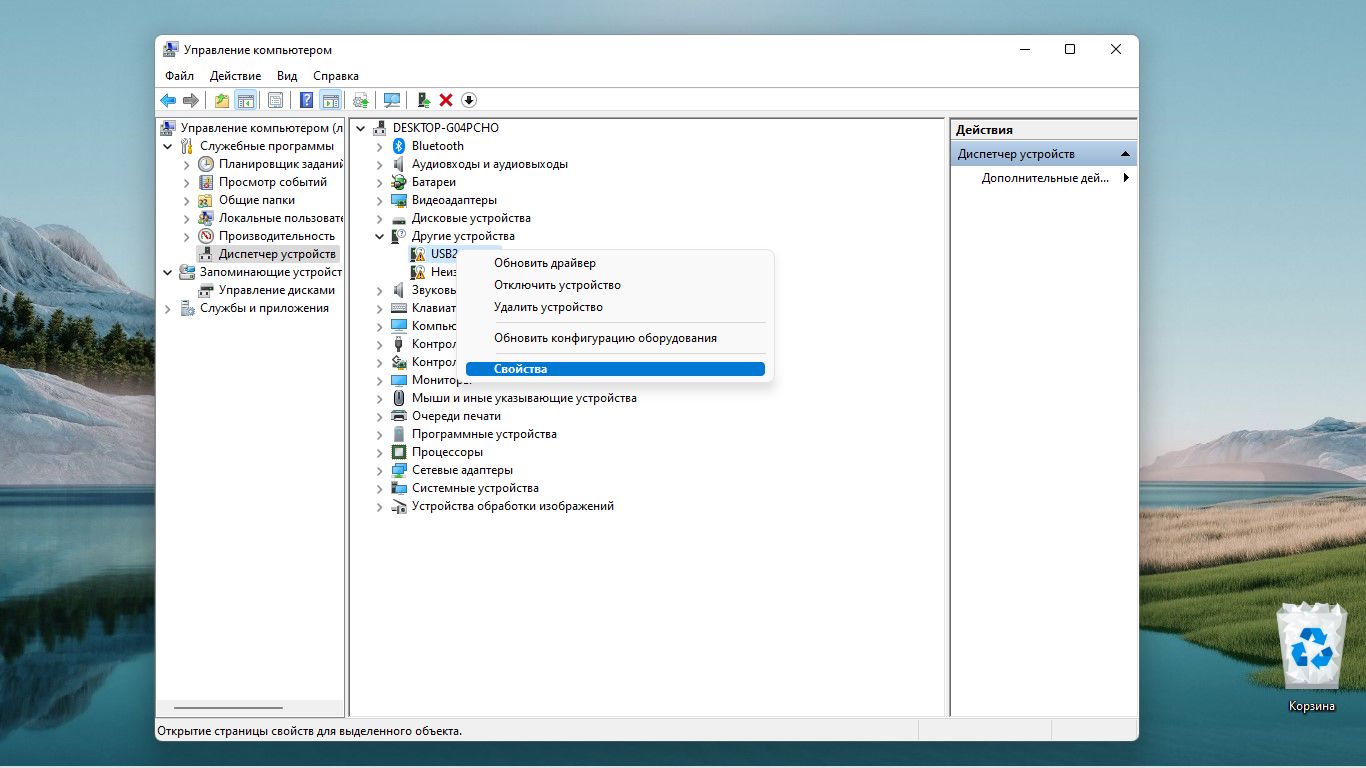Click the scan for hardware changes monitor icon
The width and height of the screenshot is (1366, 768).
(x=392, y=100)
